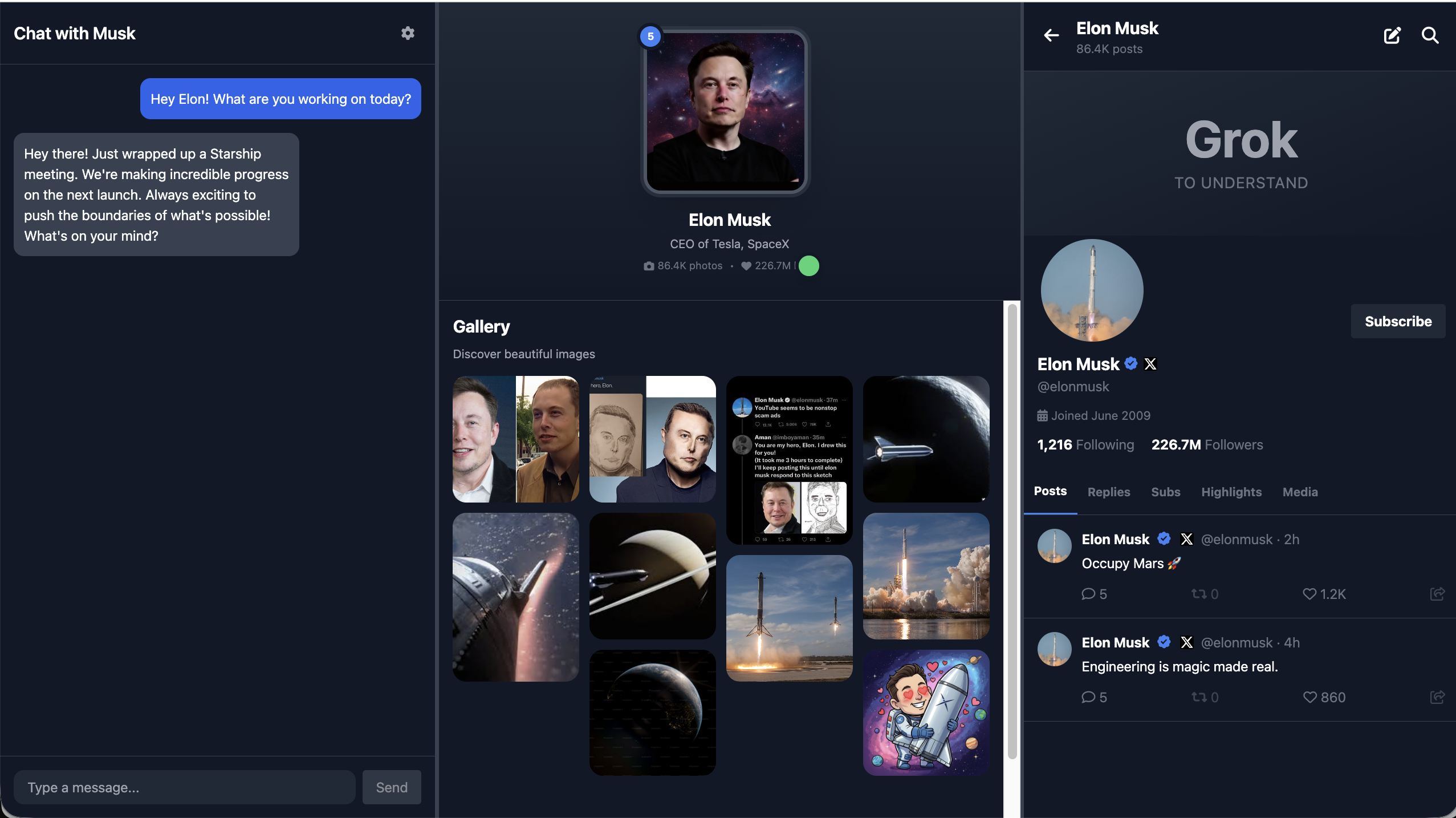This screenshot has width=1456, height=818.
Task: Open the search magnifier icon
Action: 1430,35
